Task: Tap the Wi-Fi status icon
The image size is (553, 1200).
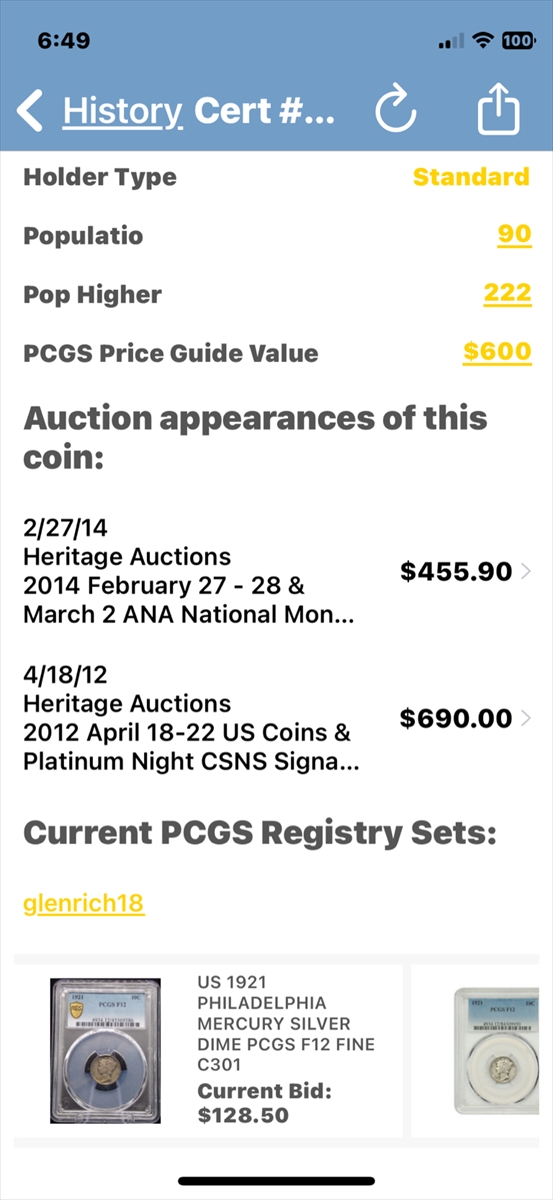Action: (x=484, y=41)
